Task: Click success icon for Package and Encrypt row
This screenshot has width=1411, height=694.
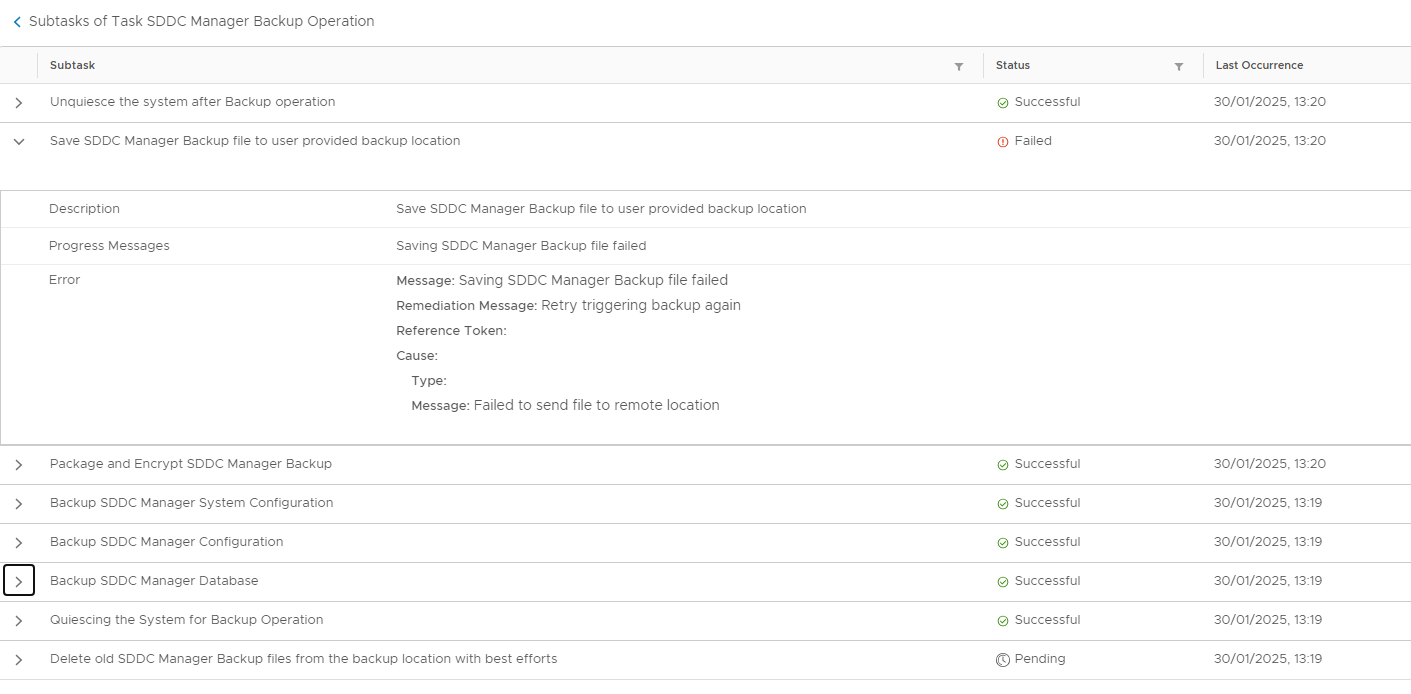Action: pyautogui.click(x=1003, y=465)
